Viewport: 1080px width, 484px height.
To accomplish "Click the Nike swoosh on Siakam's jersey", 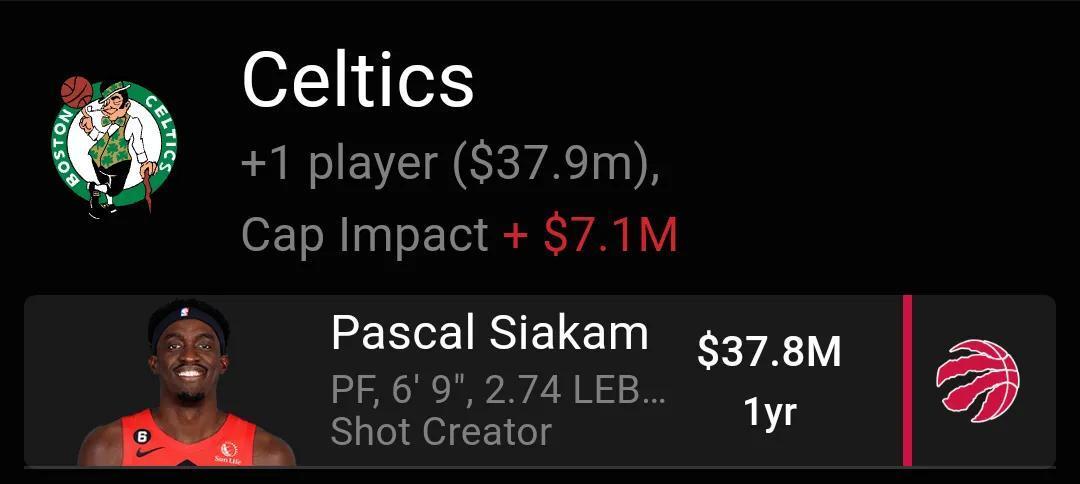I will click(x=149, y=451).
